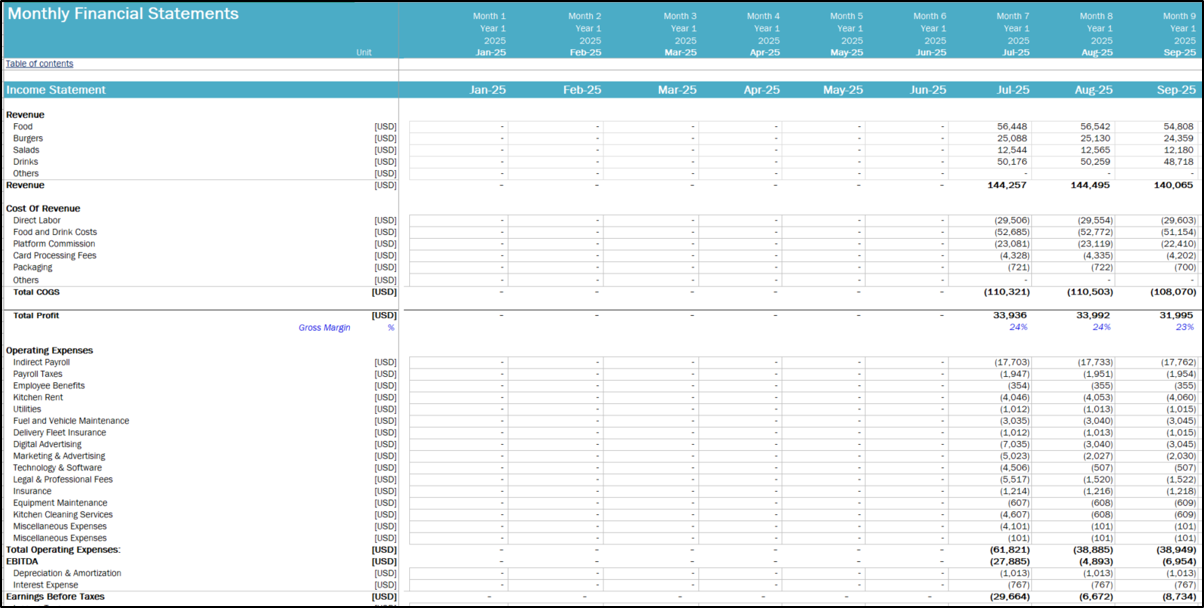Image resolution: width=1204 pixels, height=608 pixels.
Task: Open the Table of contents link
Action: (x=39, y=64)
